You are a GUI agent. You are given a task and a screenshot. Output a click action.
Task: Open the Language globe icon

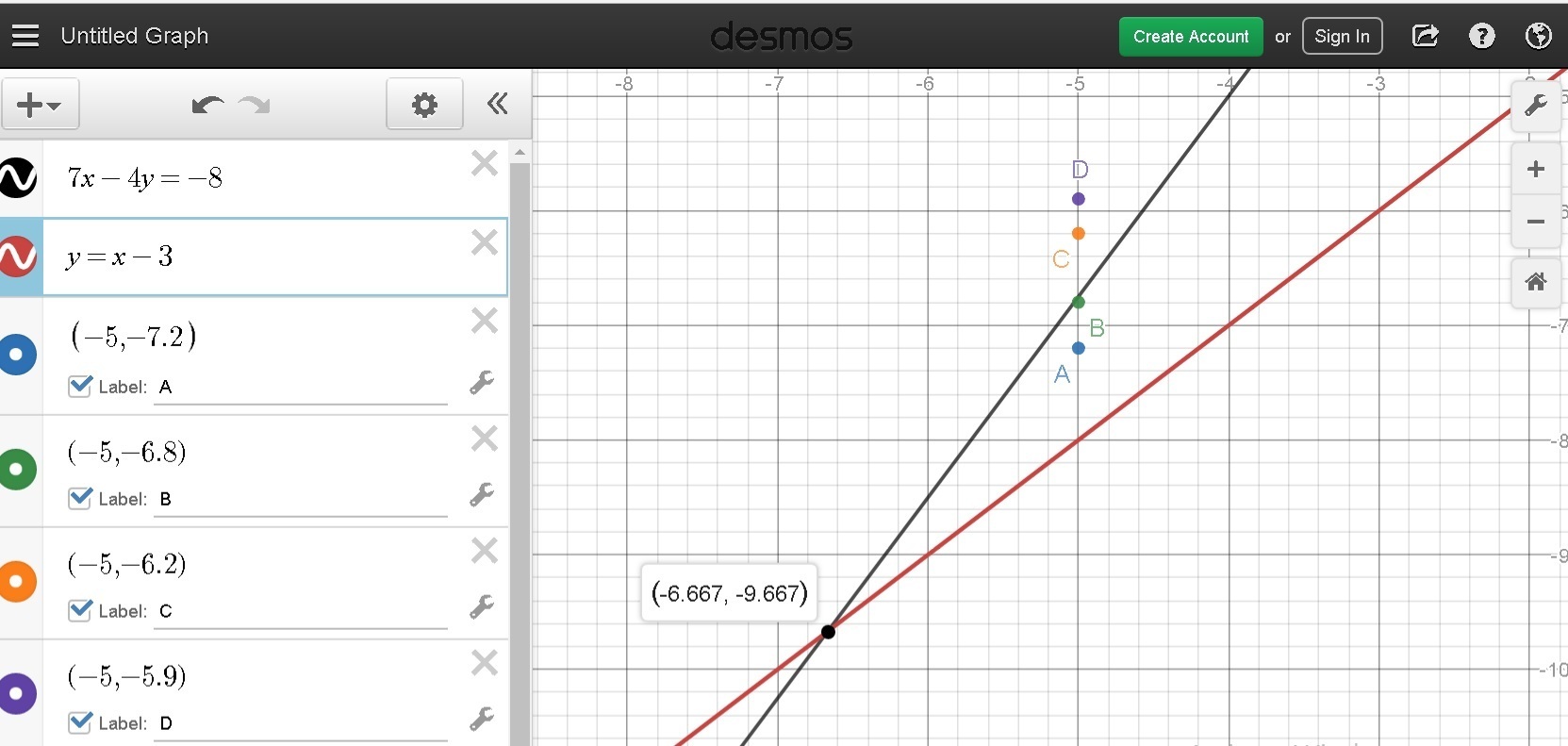(1539, 36)
